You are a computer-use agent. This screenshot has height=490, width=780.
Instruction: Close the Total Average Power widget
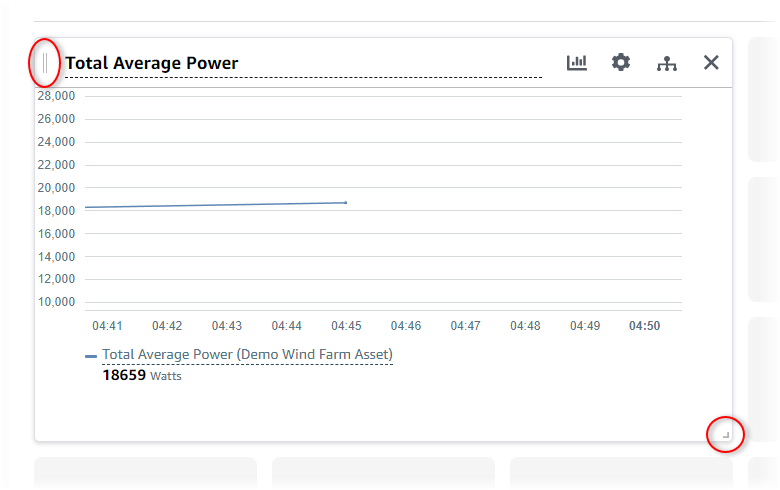[711, 62]
